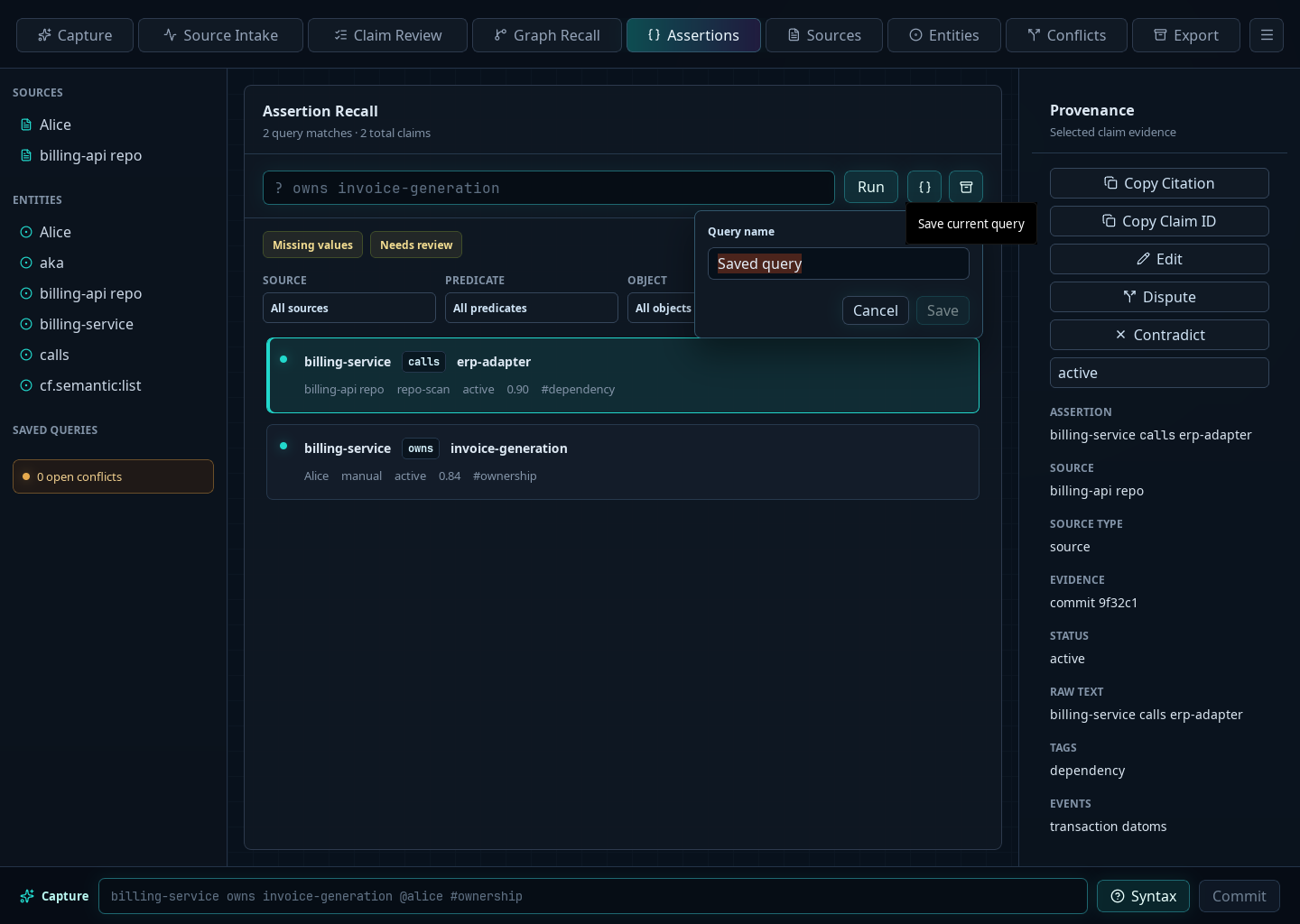Click Copy Claim ID button
The image size is (1300, 924).
(1159, 221)
